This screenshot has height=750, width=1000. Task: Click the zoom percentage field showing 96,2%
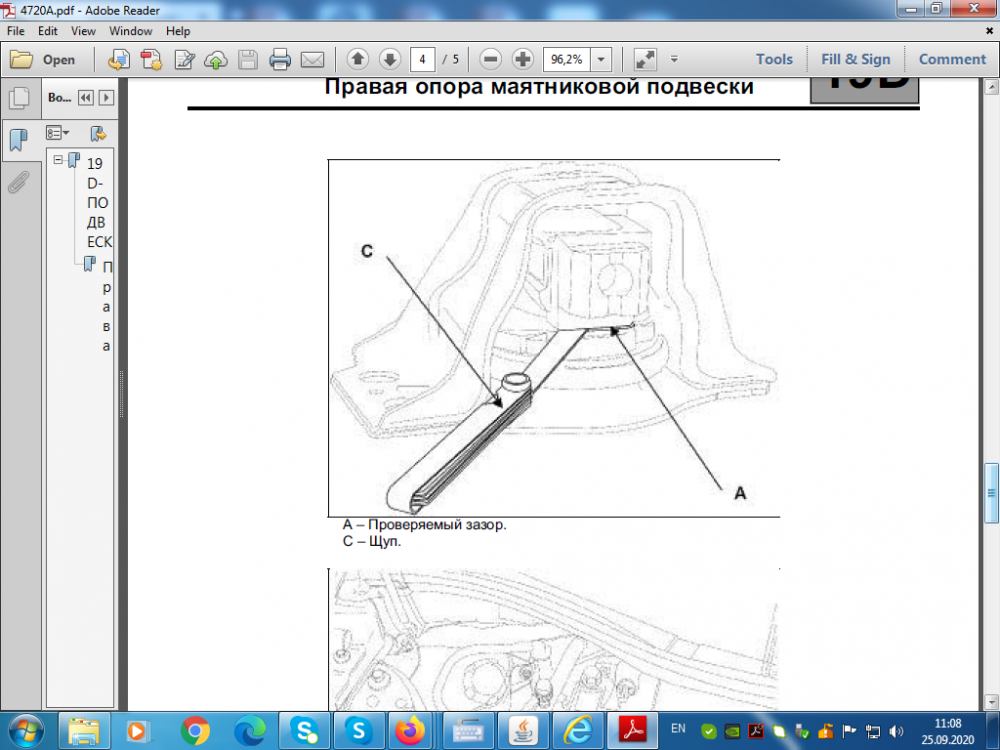pyautogui.click(x=567, y=59)
